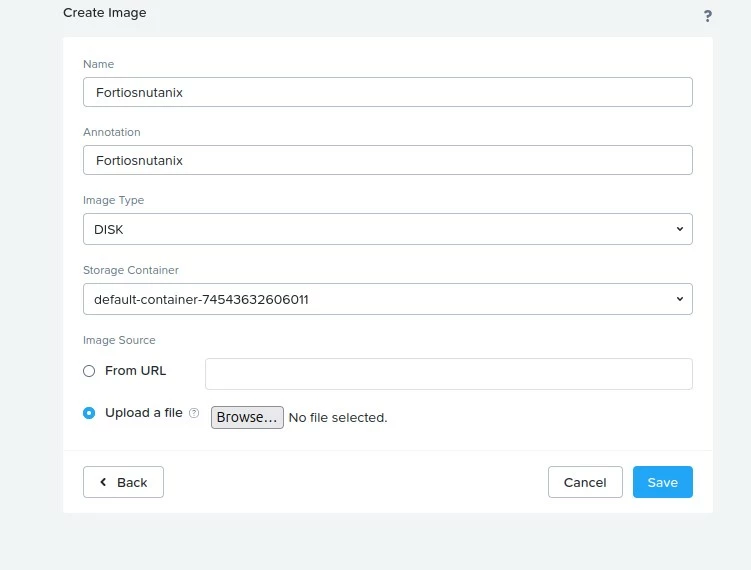The height and width of the screenshot is (570, 751).
Task: Click the 'No file selected.' text
Action: pos(338,418)
